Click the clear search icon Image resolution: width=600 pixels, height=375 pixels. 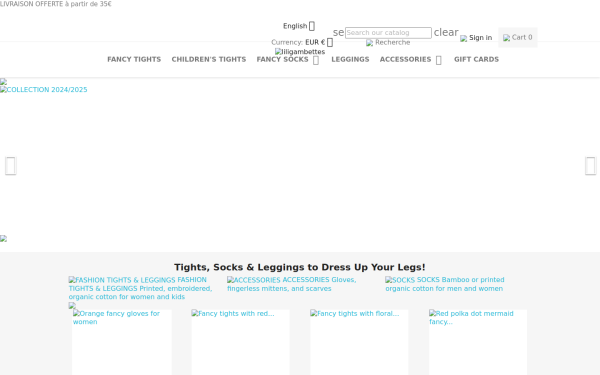[446, 33]
